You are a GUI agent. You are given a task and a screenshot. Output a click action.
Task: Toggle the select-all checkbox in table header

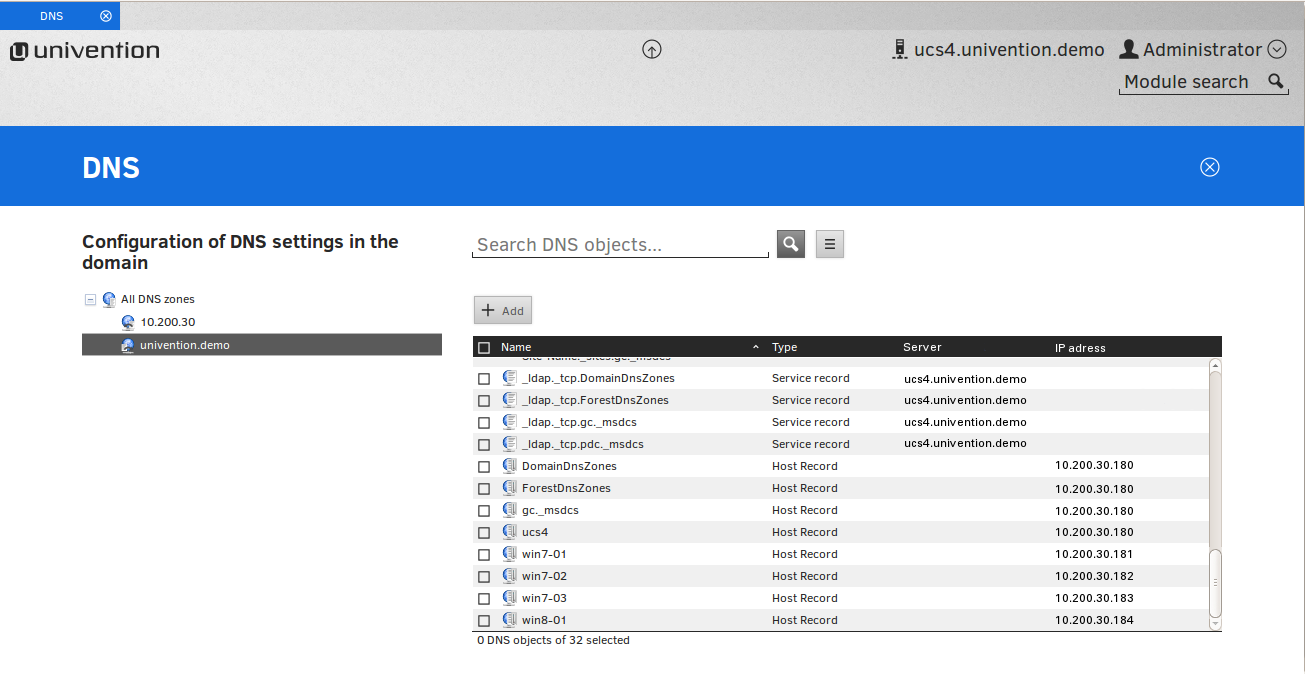(484, 348)
